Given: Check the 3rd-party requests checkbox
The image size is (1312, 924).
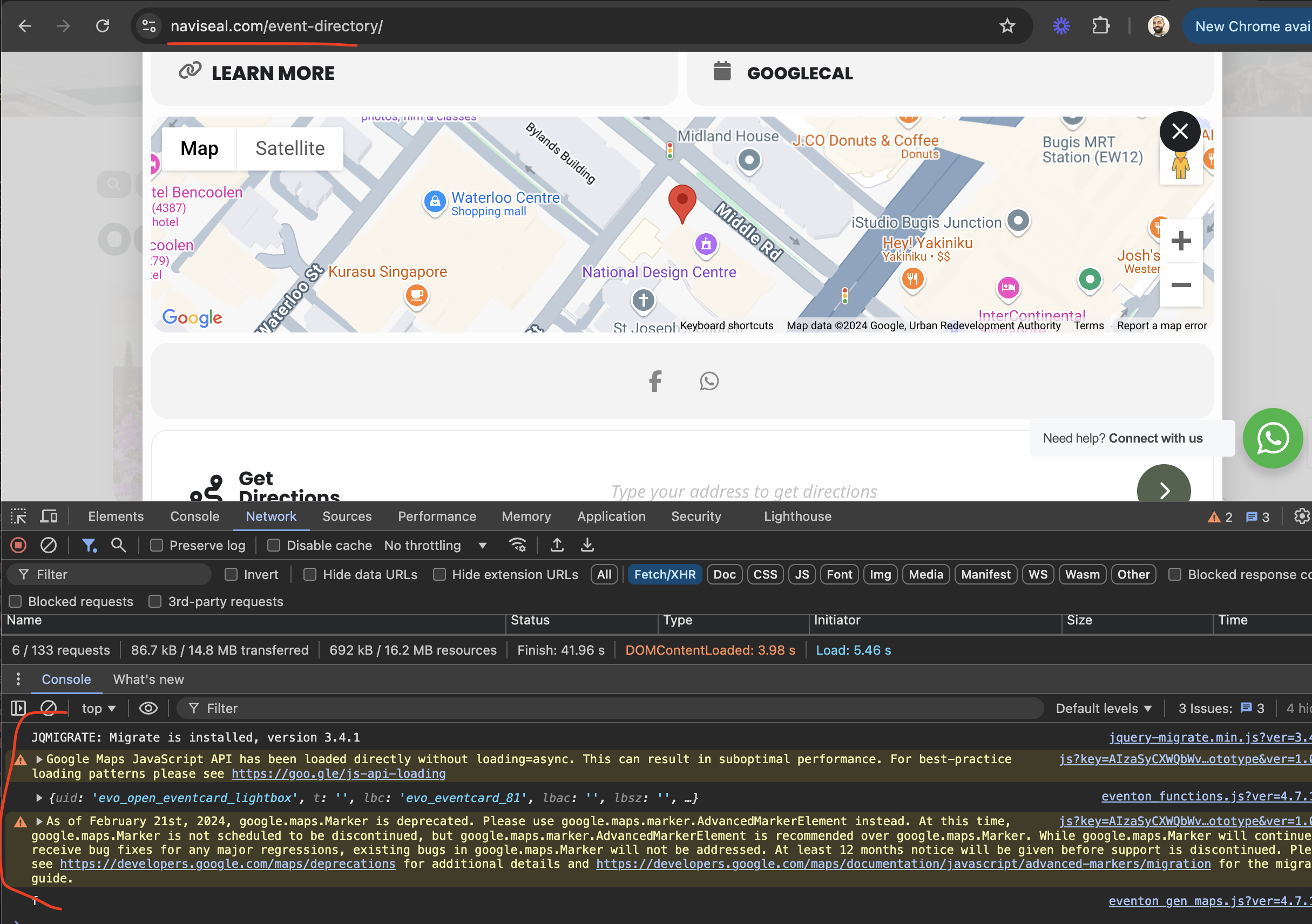Looking at the screenshot, I should [155, 602].
